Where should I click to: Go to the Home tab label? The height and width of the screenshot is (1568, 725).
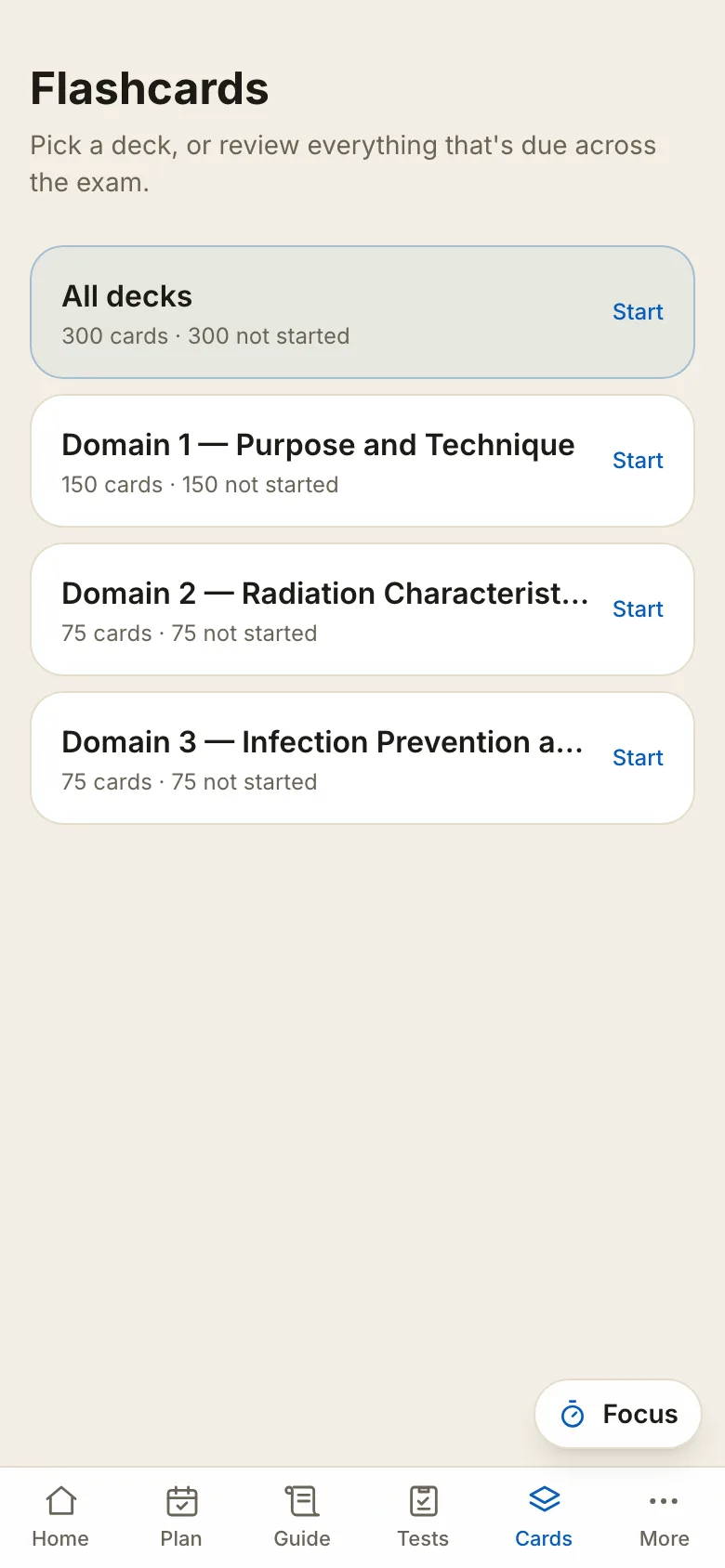point(60,1538)
